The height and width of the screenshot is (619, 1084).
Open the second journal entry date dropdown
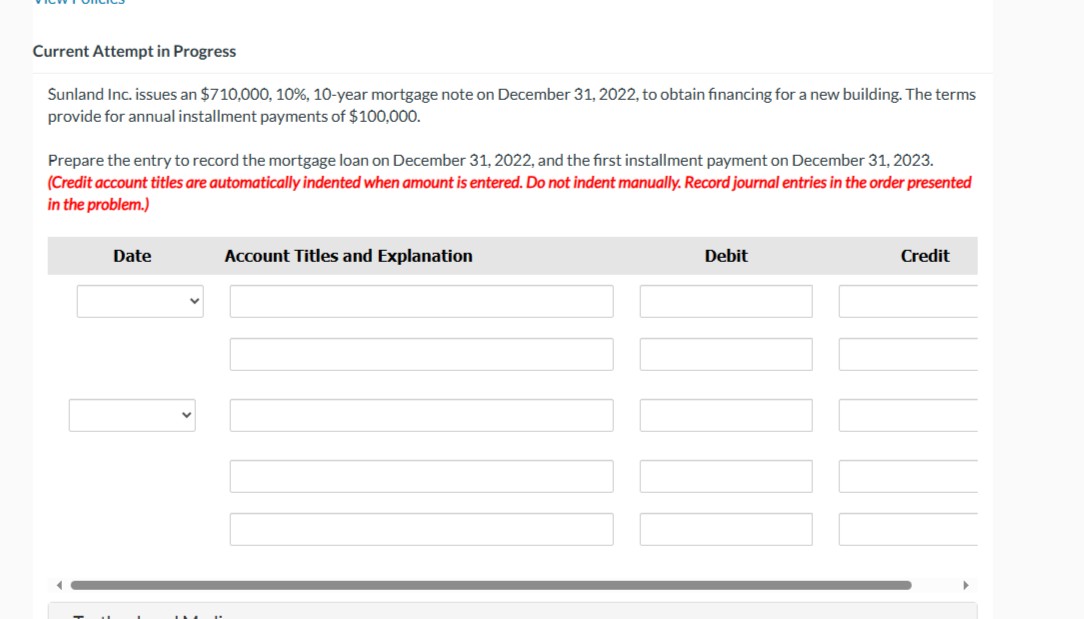coord(132,414)
